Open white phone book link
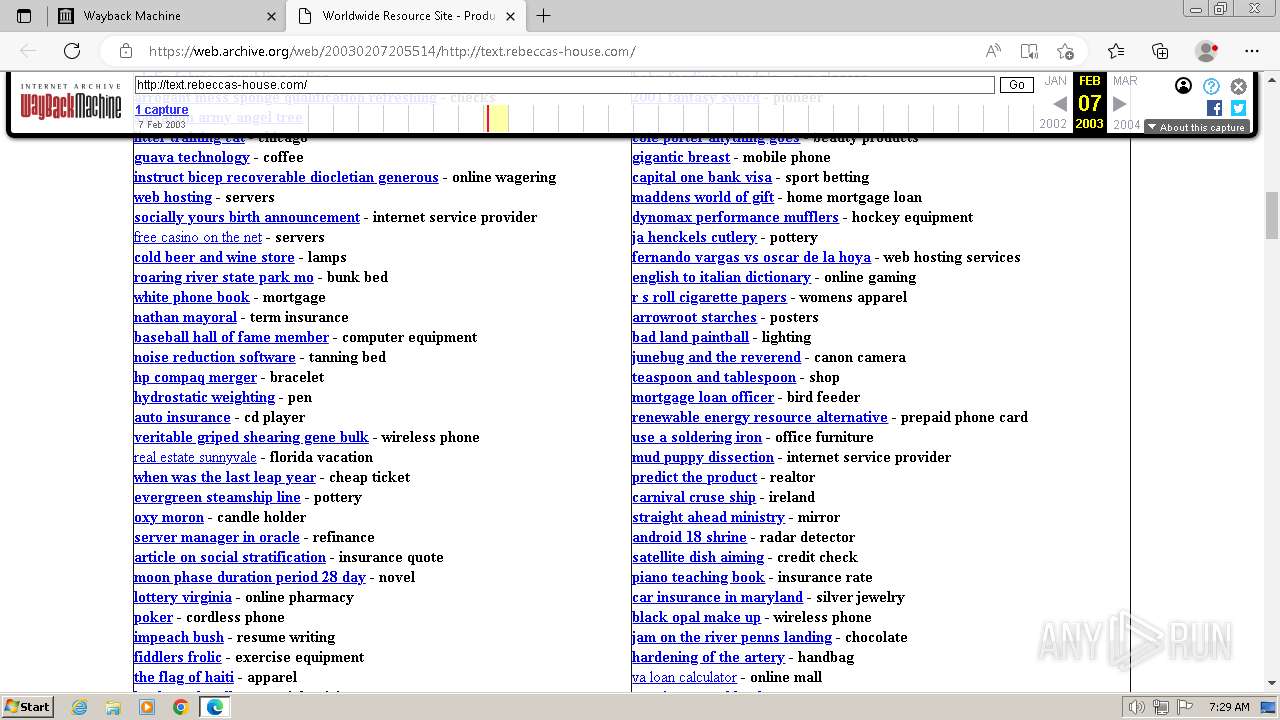Screen dimensions: 1280x720 [192, 297]
